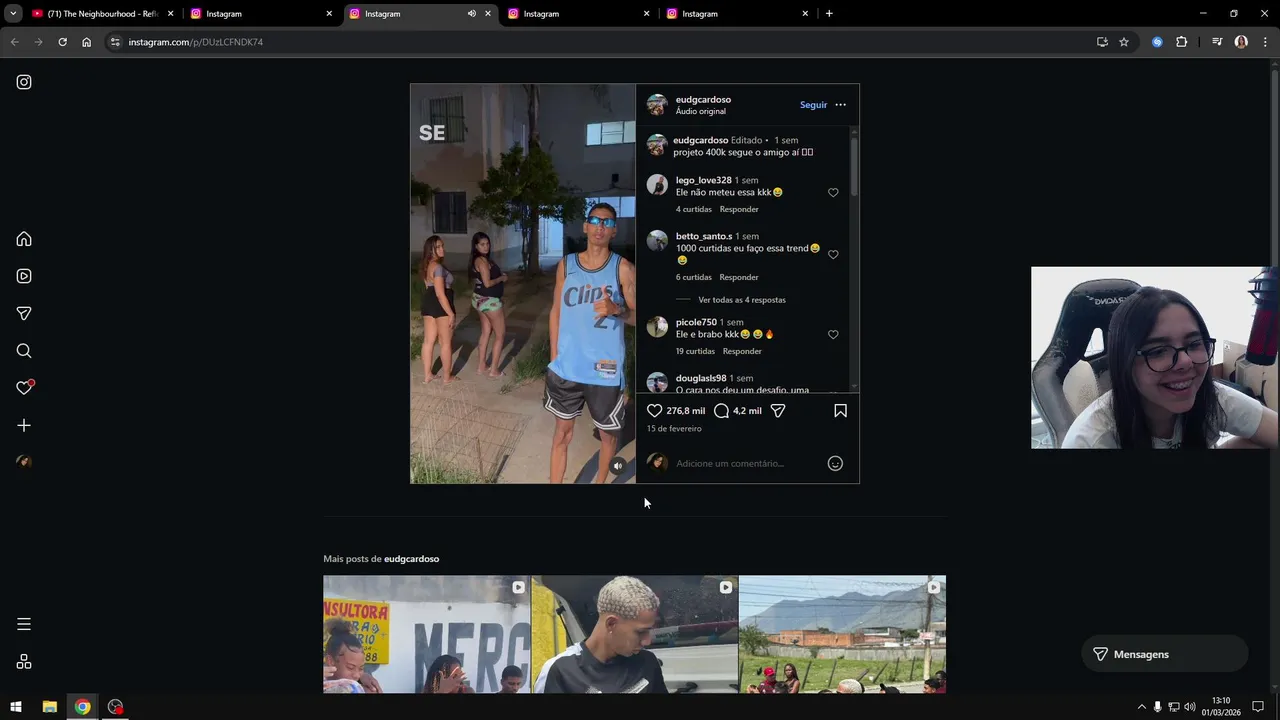This screenshot has height=720, width=1280.
Task: Open comments bubble icon on post
Action: point(721,411)
